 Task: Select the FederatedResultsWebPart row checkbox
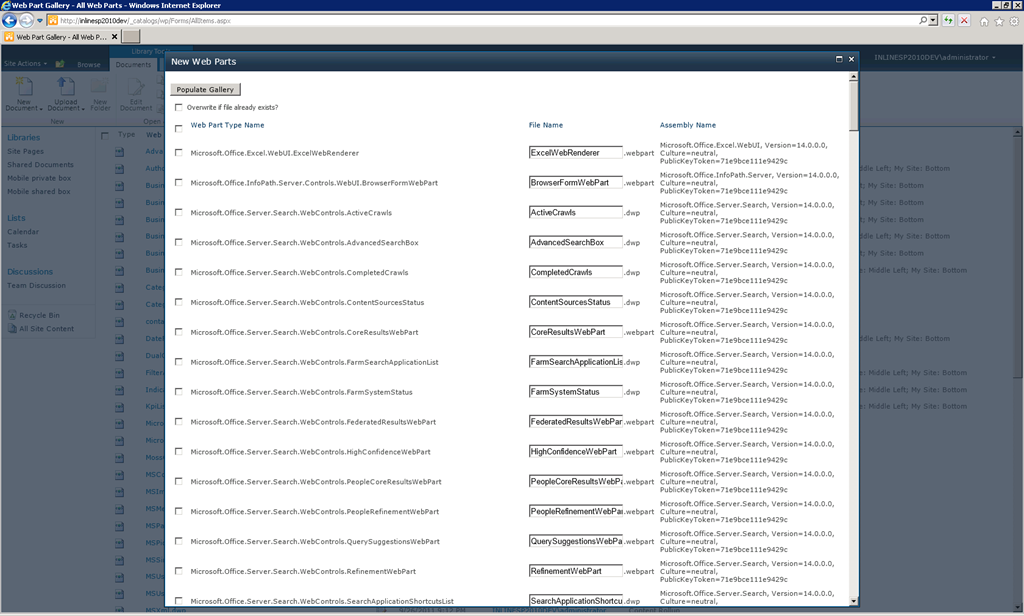tap(178, 422)
